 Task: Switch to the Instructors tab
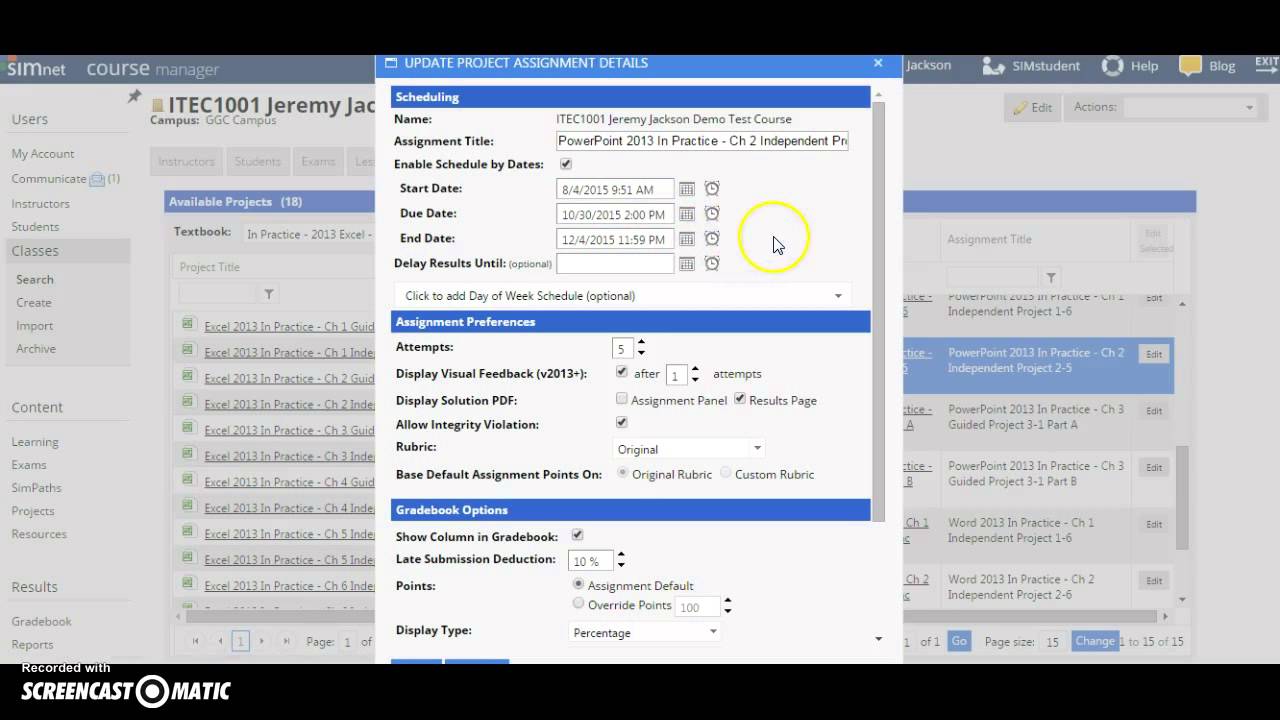[x=186, y=161]
